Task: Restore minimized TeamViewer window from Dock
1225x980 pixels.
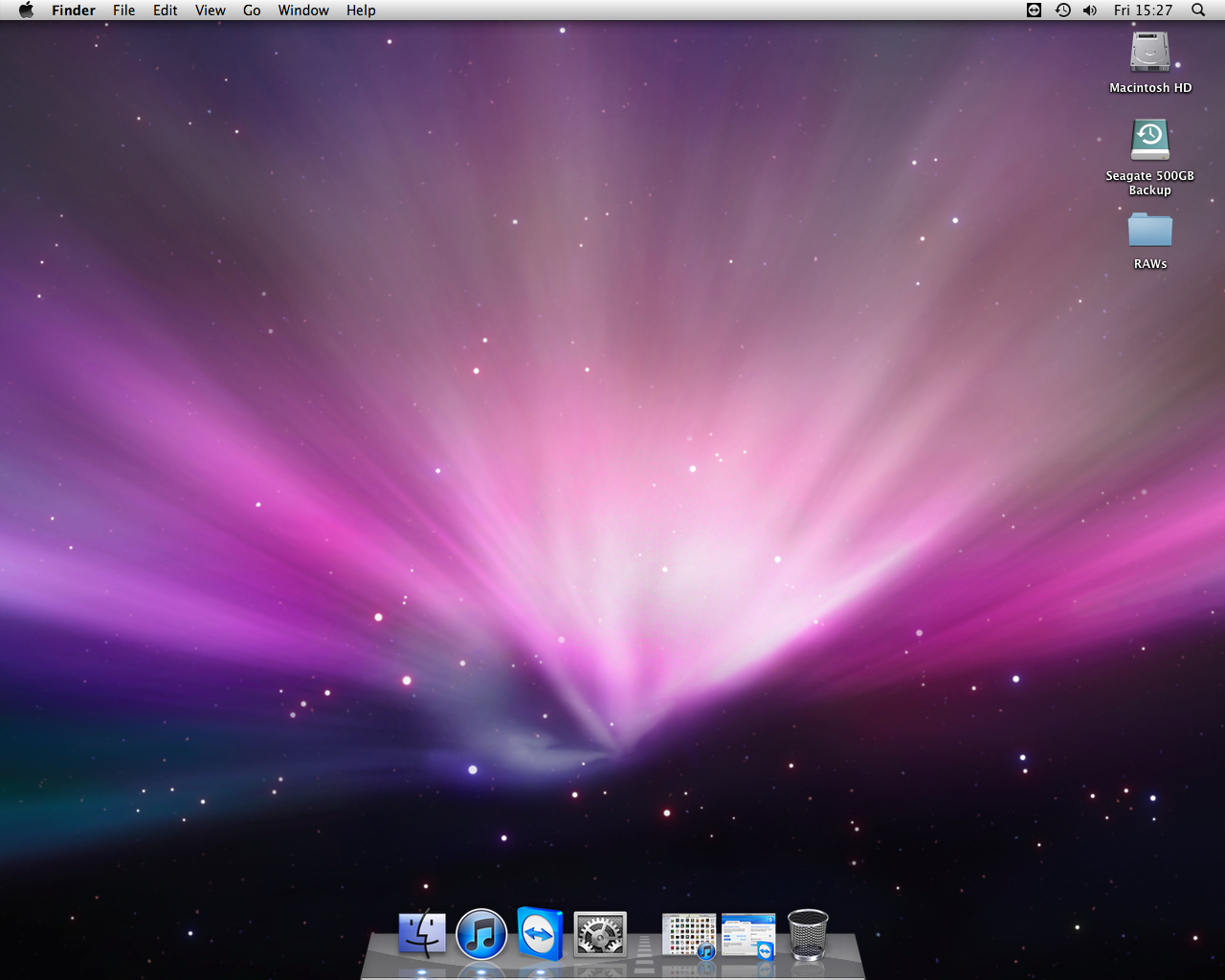Action: coord(748,936)
